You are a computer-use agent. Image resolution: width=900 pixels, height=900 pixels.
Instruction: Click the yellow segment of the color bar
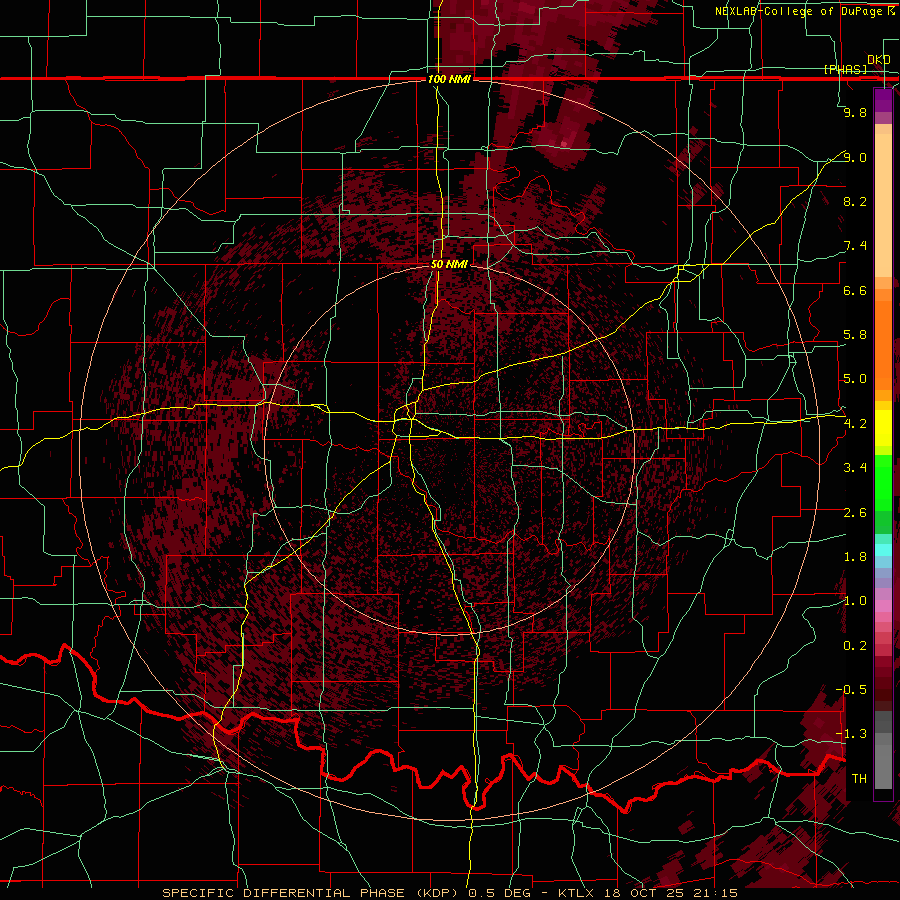coord(883,428)
